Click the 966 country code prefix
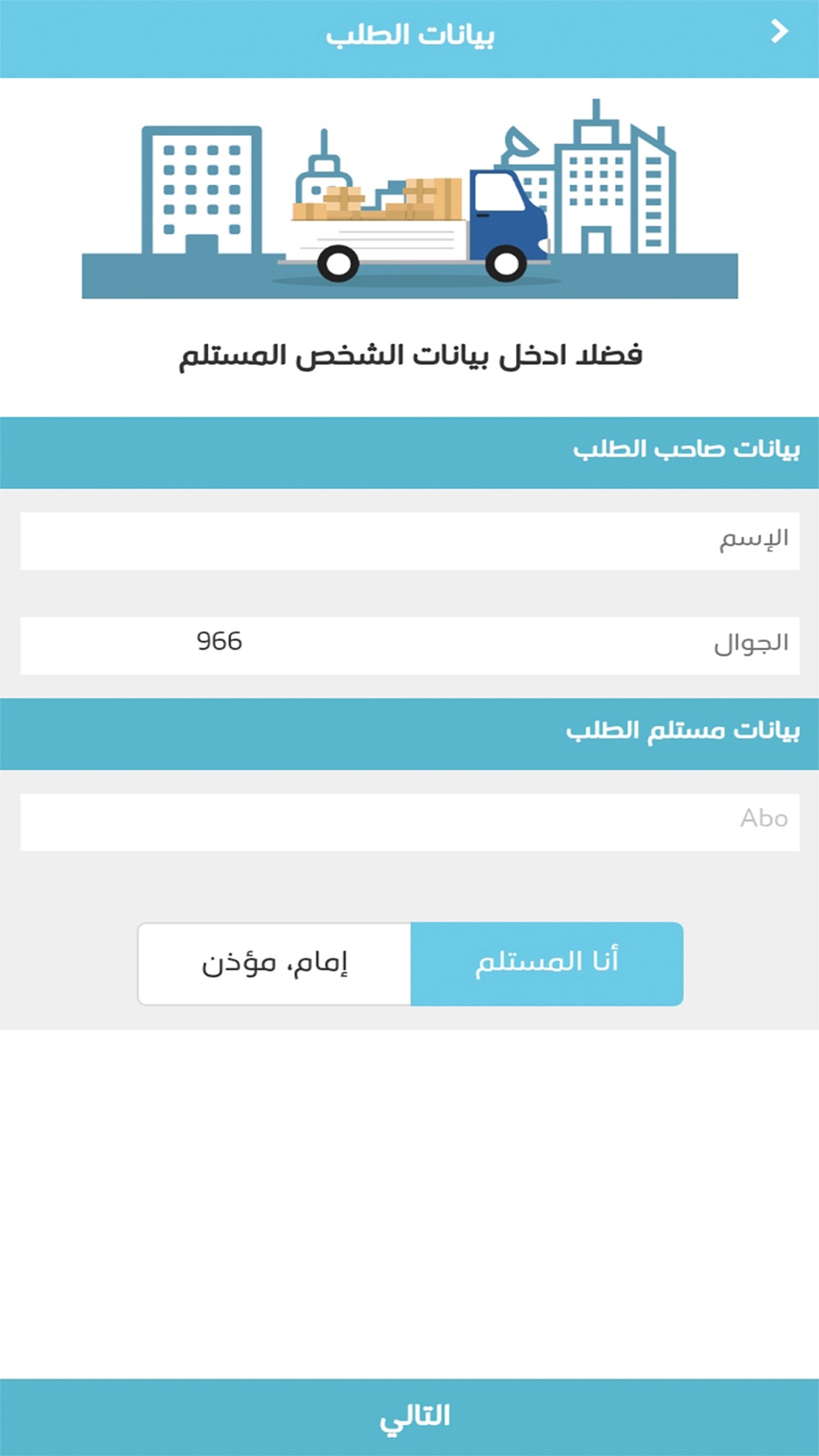 pyautogui.click(x=219, y=641)
